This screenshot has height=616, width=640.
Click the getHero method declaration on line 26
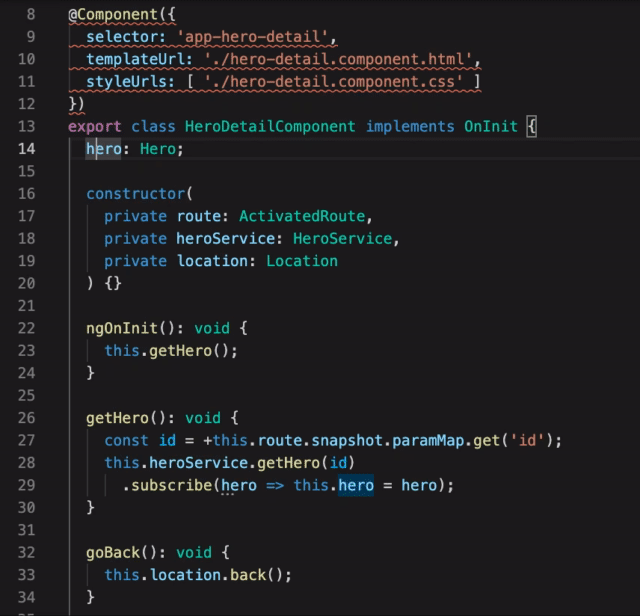click(118, 418)
